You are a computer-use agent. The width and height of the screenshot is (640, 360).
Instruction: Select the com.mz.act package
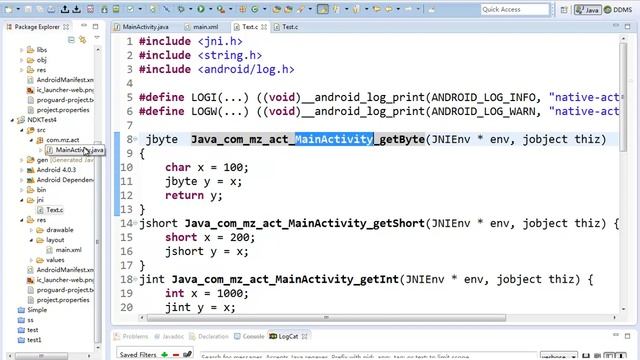[58, 140]
